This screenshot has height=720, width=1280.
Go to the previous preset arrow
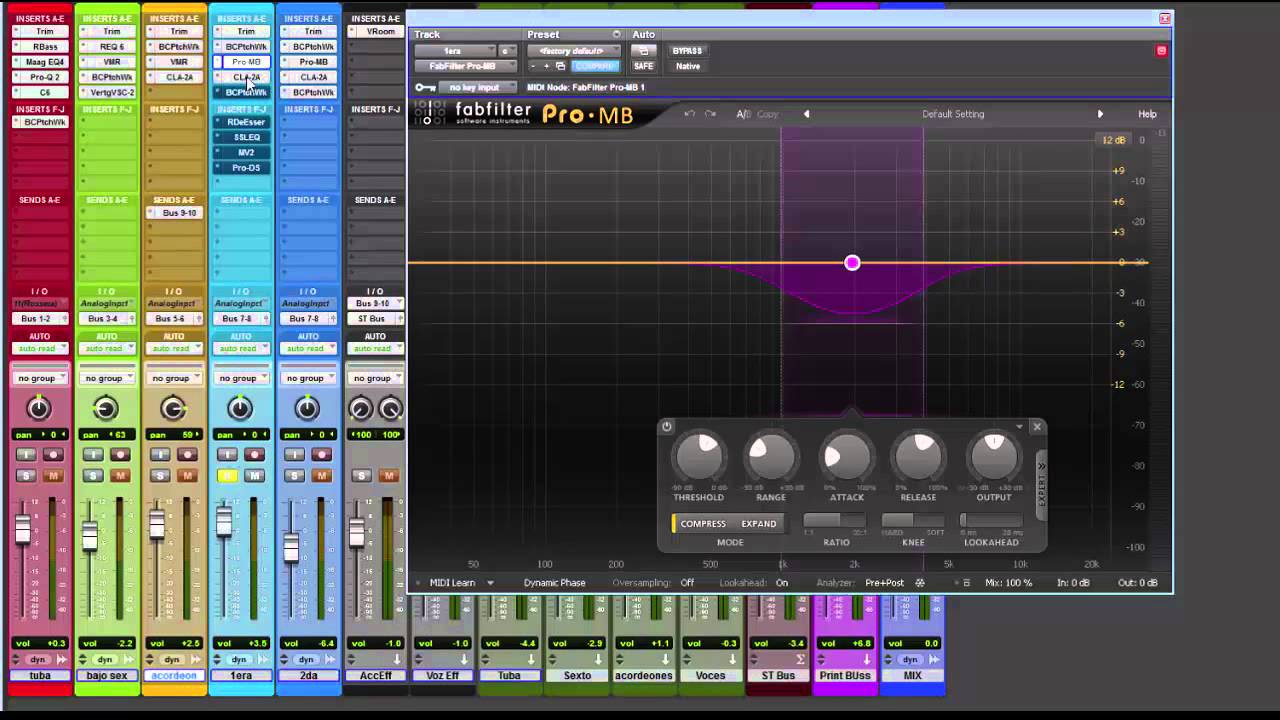point(806,114)
